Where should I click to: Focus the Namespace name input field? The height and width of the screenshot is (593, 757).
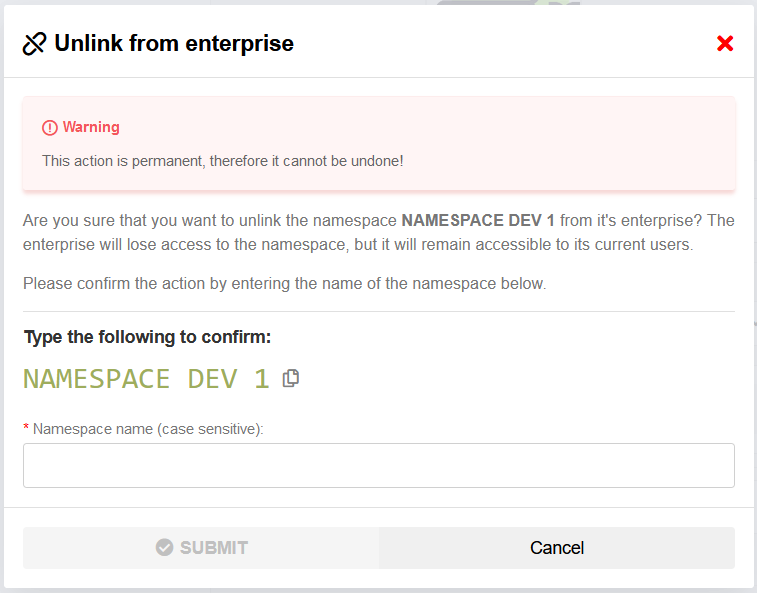click(x=378, y=466)
